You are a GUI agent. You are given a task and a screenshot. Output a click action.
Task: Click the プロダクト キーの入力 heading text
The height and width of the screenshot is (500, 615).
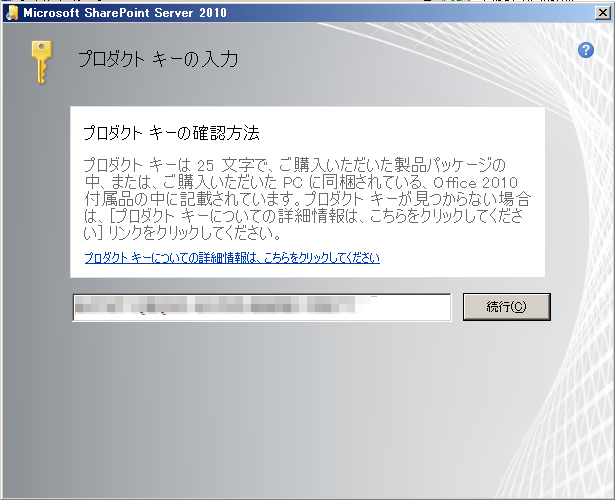158,59
